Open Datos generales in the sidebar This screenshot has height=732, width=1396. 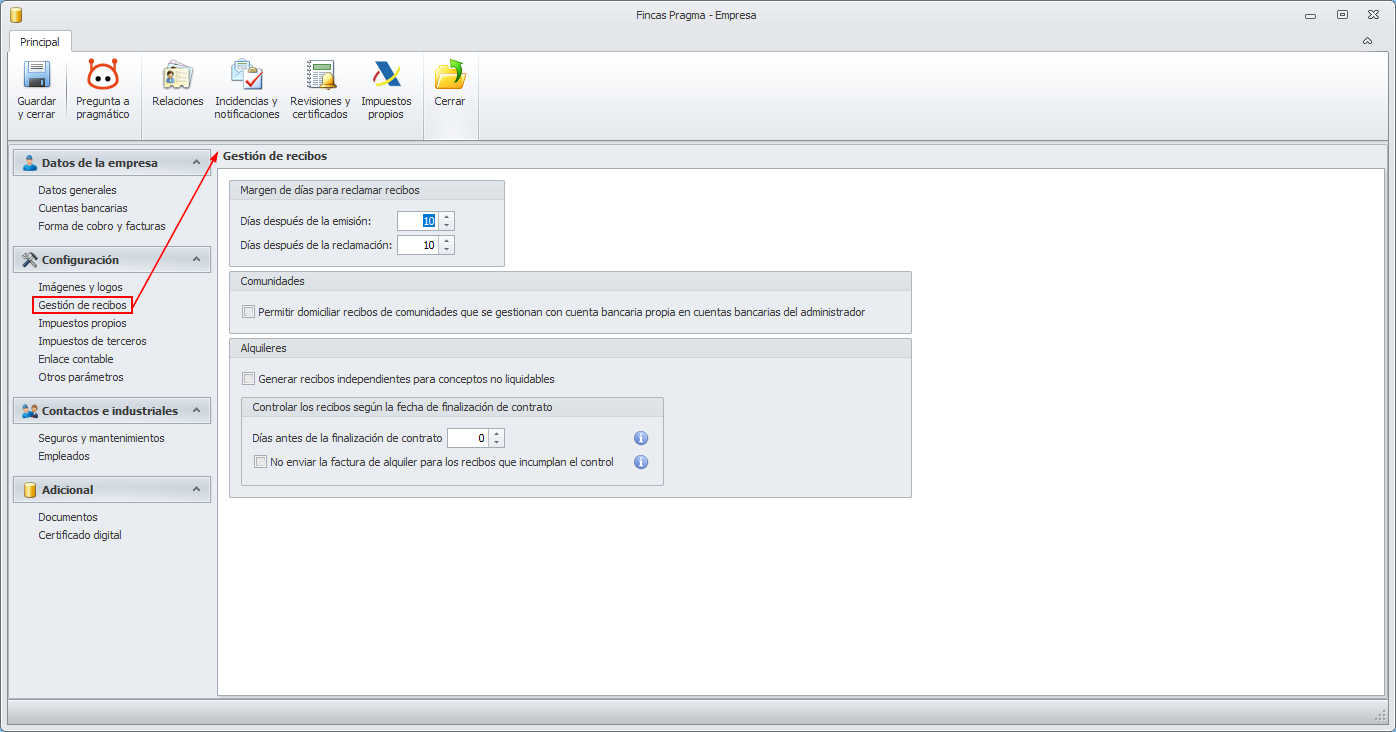tap(77, 190)
